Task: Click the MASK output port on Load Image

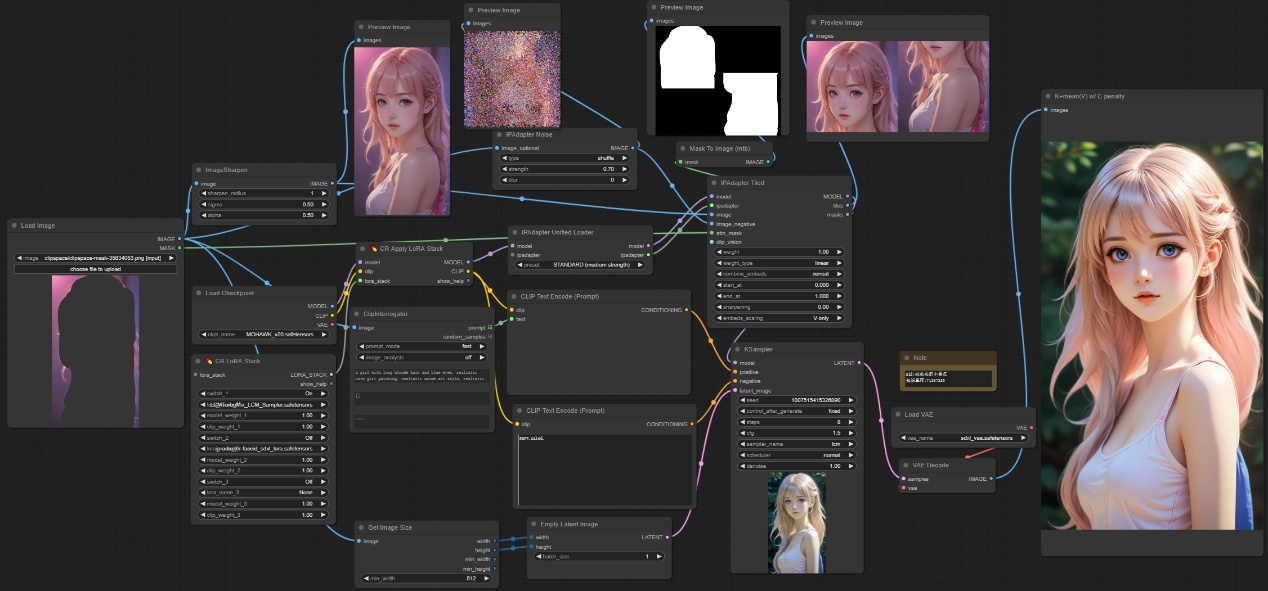Action: tap(180, 247)
